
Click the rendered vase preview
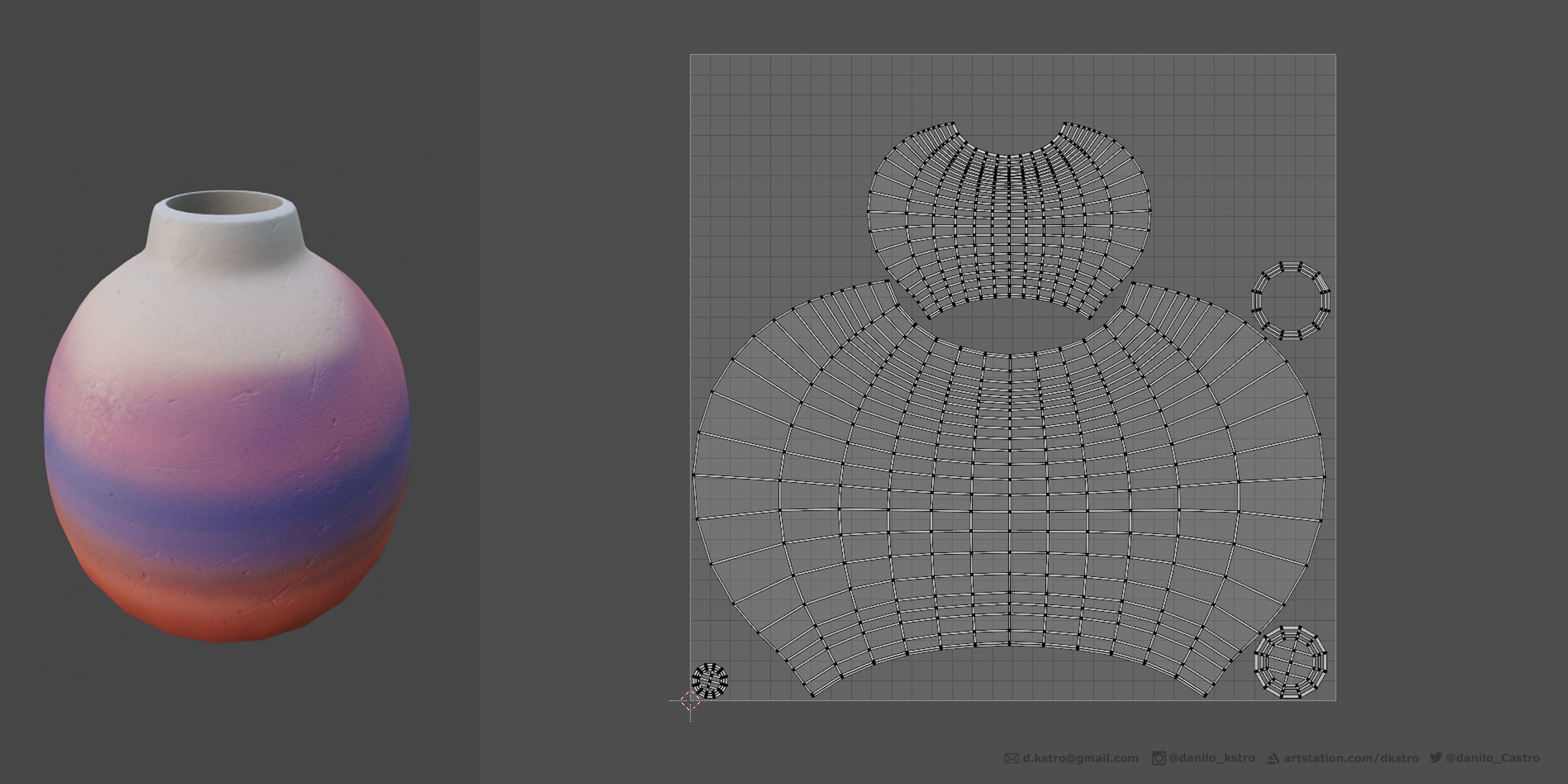227,417
